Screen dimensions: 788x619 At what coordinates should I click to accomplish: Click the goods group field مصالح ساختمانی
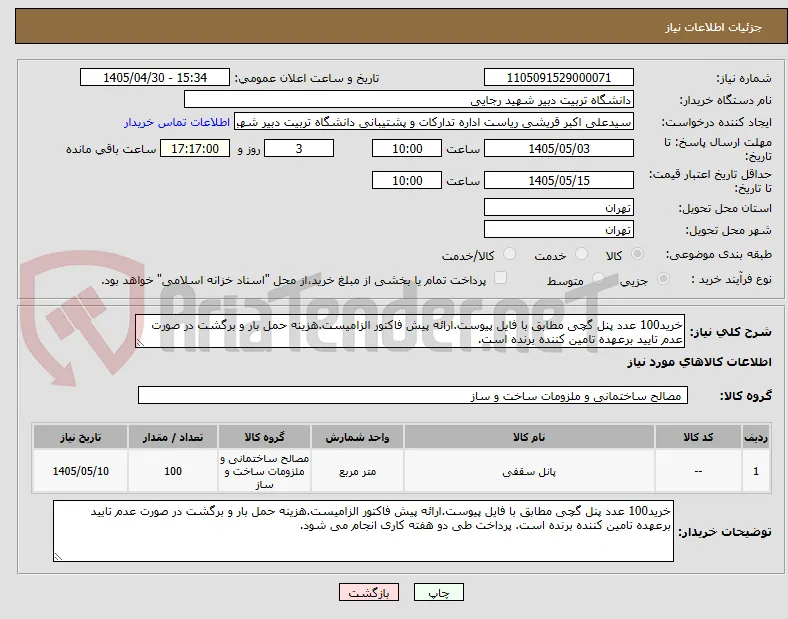point(413,395)
